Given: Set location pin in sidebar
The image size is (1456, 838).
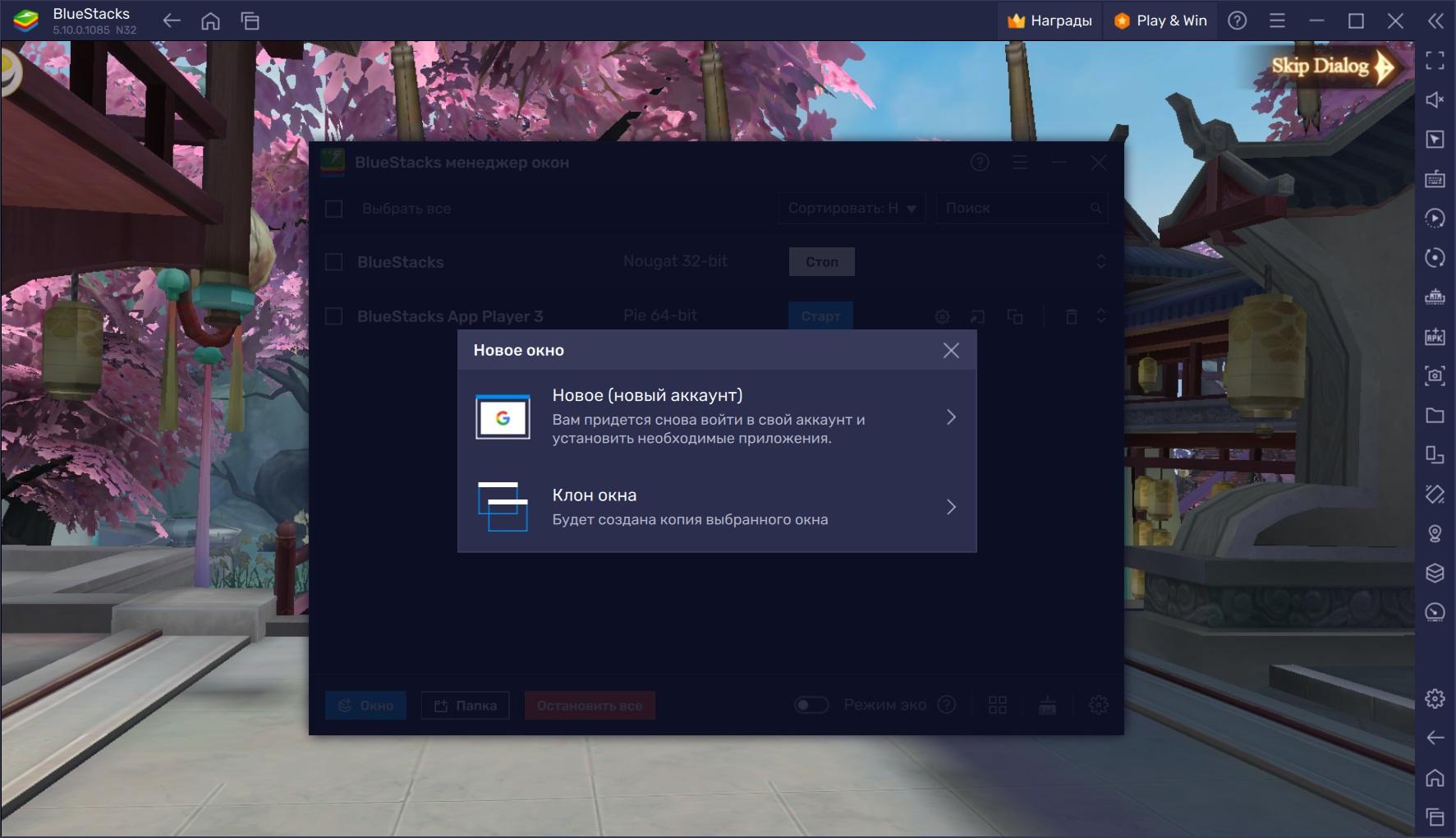Looking at the screenshot, I should (x=1435, y=533).
